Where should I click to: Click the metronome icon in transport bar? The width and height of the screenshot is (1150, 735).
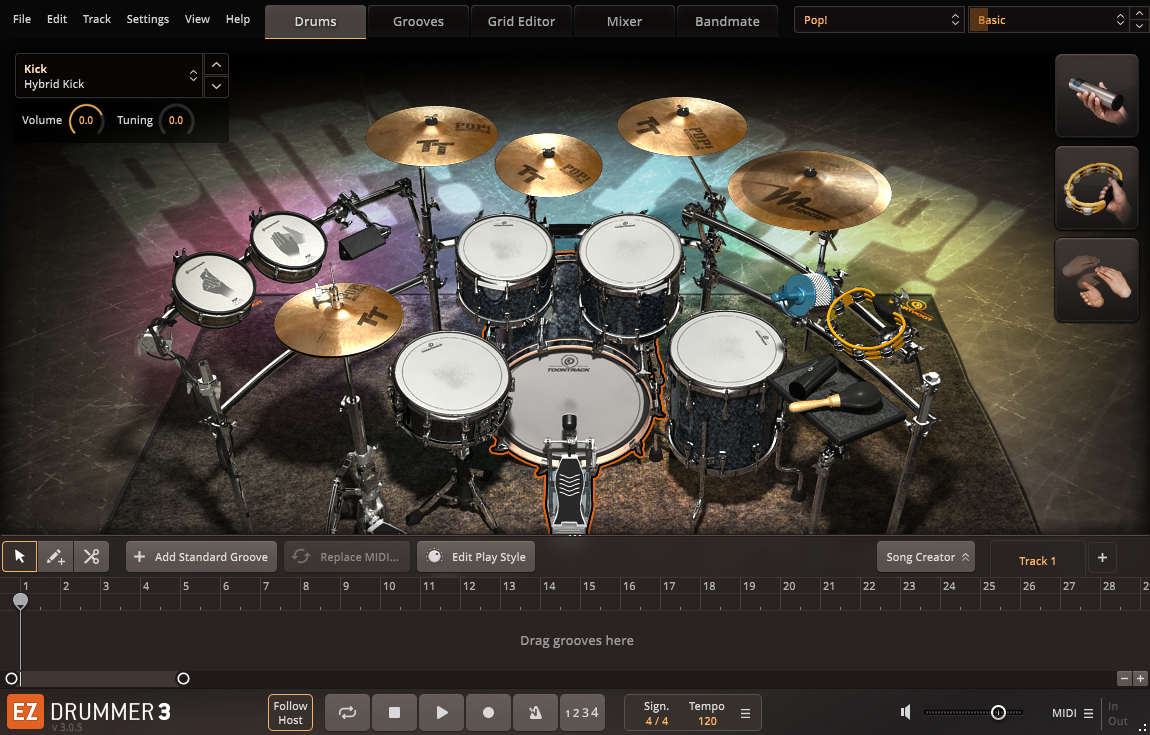click(535, 712)
